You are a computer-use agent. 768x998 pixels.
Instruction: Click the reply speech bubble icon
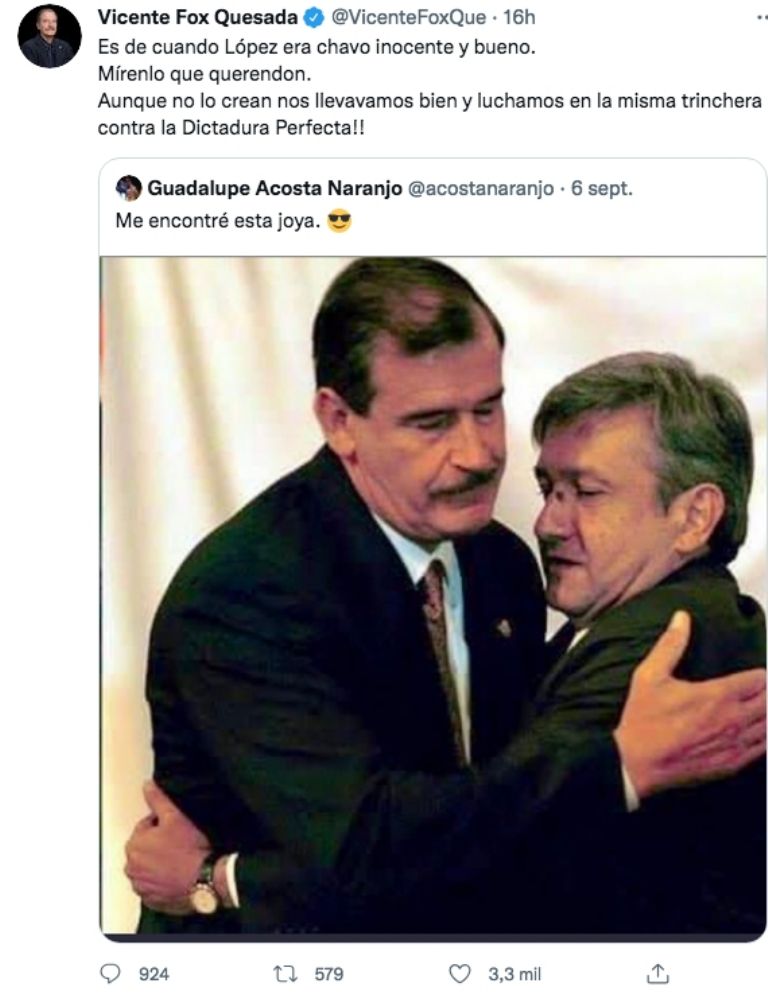click(111, 973)
